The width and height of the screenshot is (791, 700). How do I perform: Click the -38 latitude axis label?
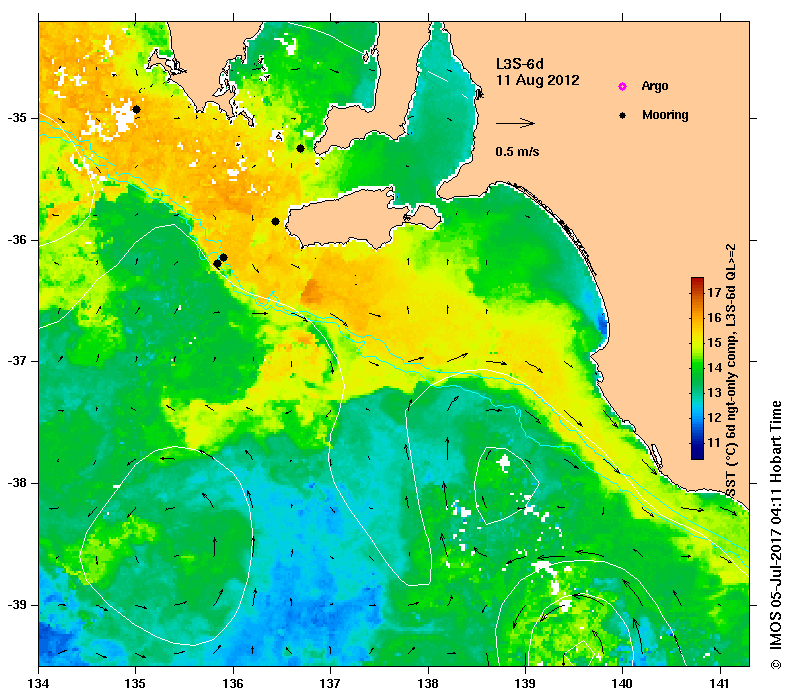click(17, 483)
